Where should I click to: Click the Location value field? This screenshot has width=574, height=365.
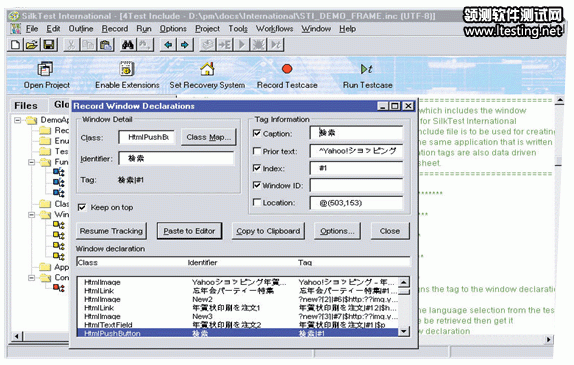(x=356, y=202)
